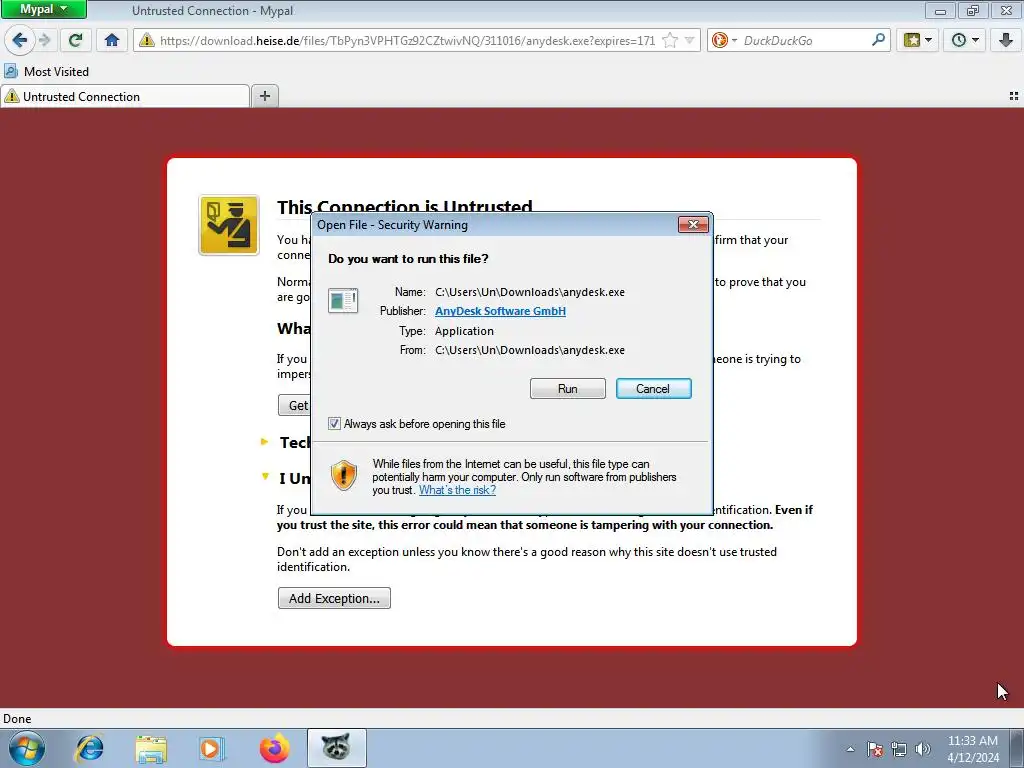Show downloads with the arrow icon
Screen dimensions: 1024x768
(1006, 40)
